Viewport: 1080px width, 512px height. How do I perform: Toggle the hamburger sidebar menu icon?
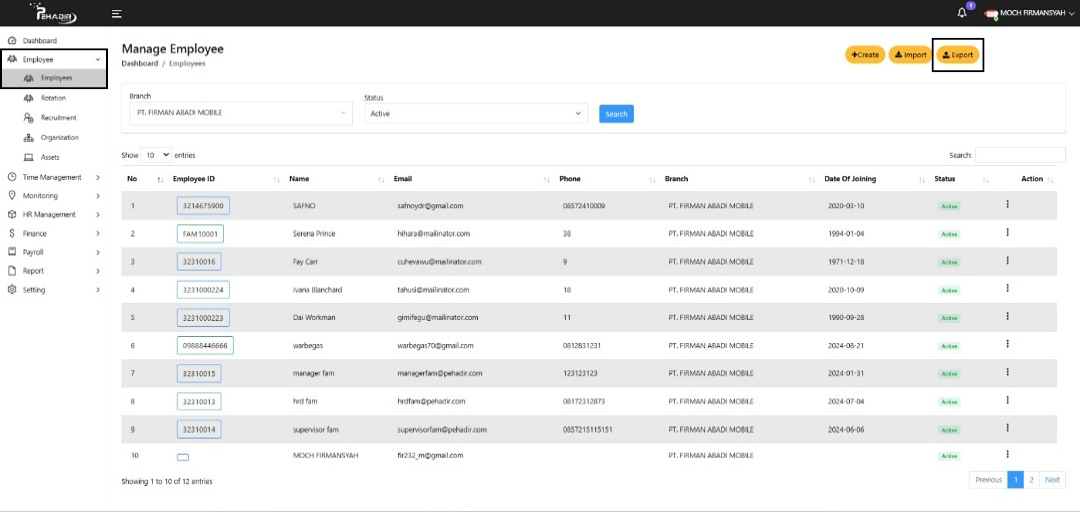coord(117,14)
